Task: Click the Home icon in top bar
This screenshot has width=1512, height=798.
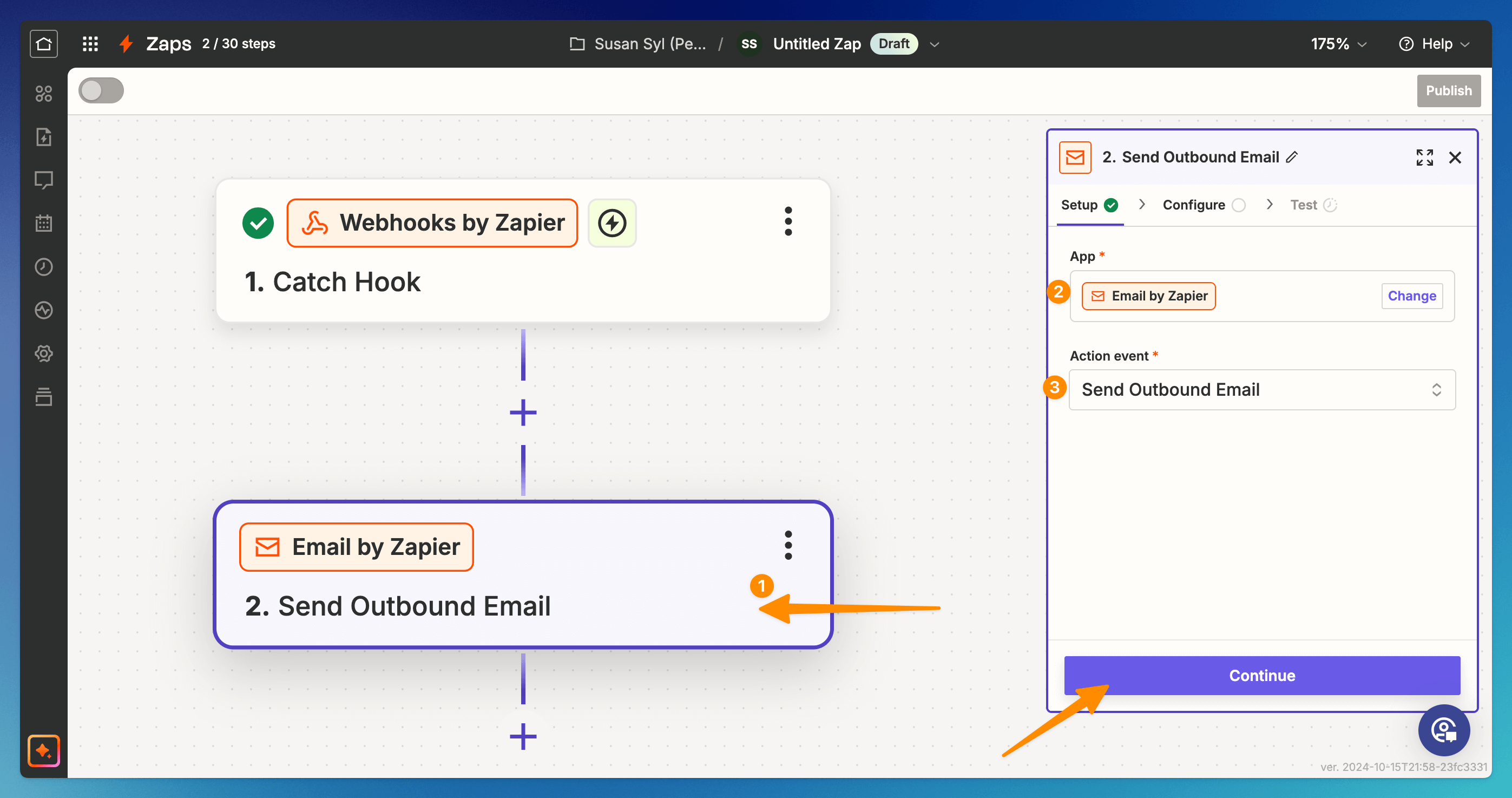Action: pyautogui.click(x=43, y=44)
